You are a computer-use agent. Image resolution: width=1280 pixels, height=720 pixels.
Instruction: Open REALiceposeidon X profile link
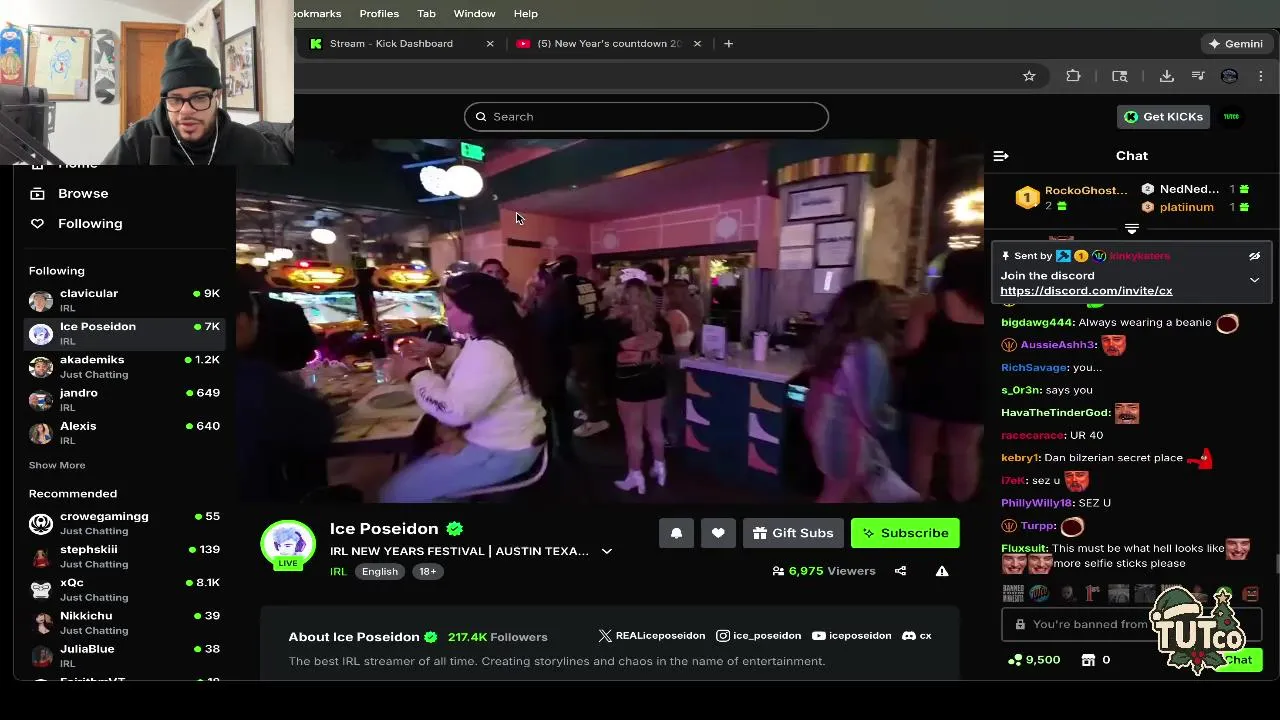(651, 636)
